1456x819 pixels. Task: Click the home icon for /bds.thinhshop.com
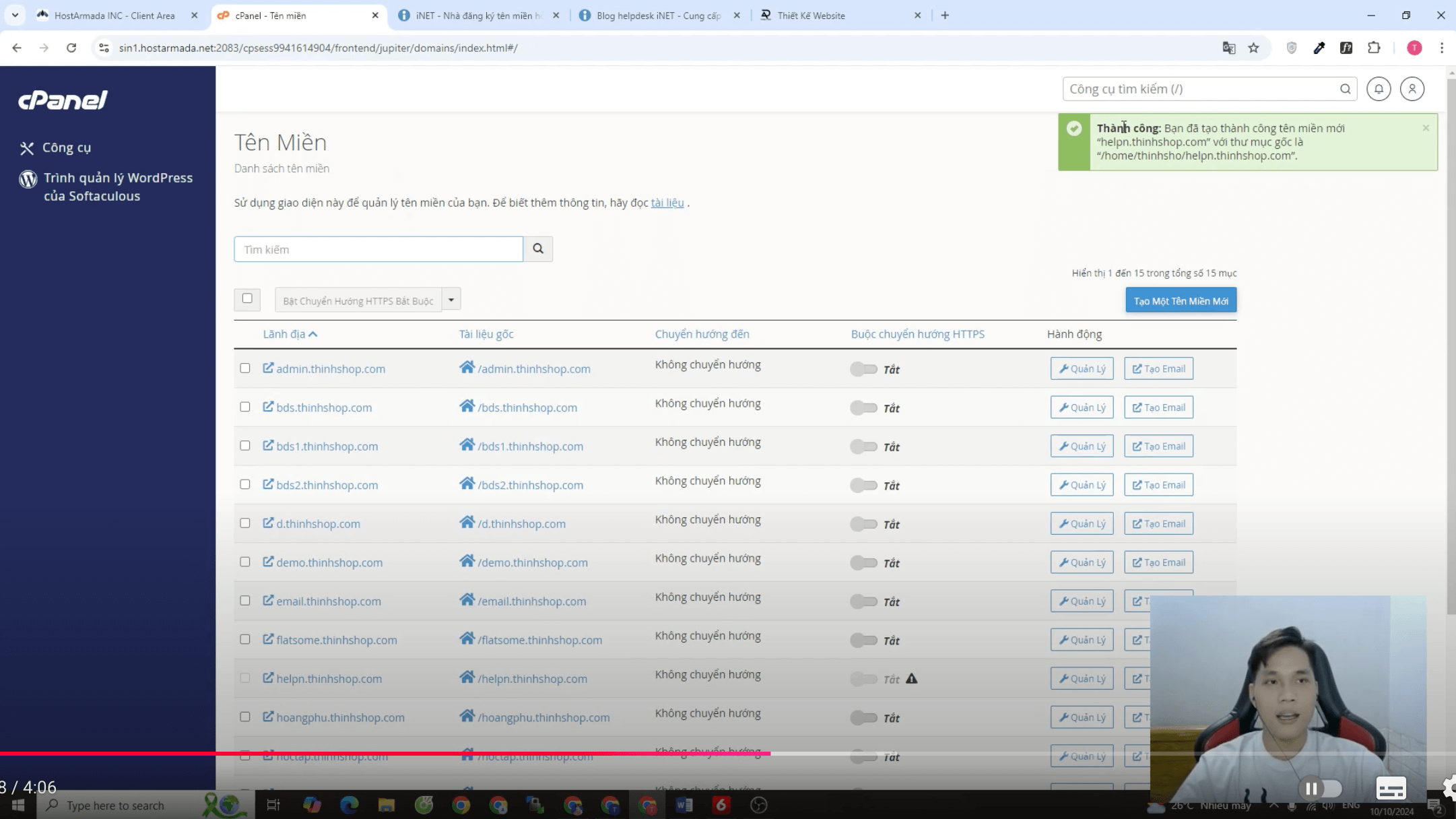[x=467, y=406]
